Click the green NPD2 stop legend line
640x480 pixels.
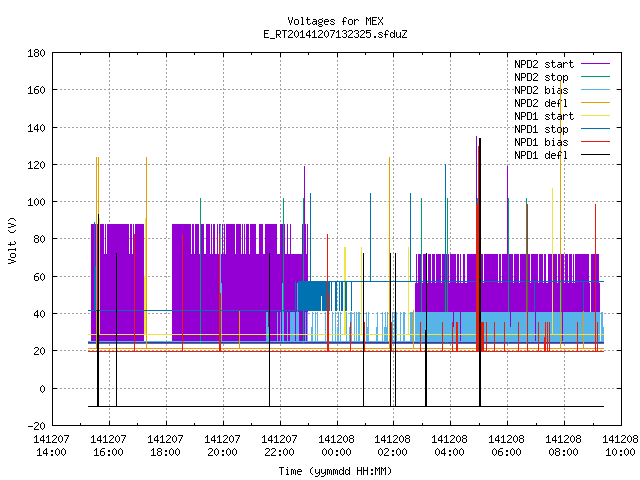coord(595,77)
